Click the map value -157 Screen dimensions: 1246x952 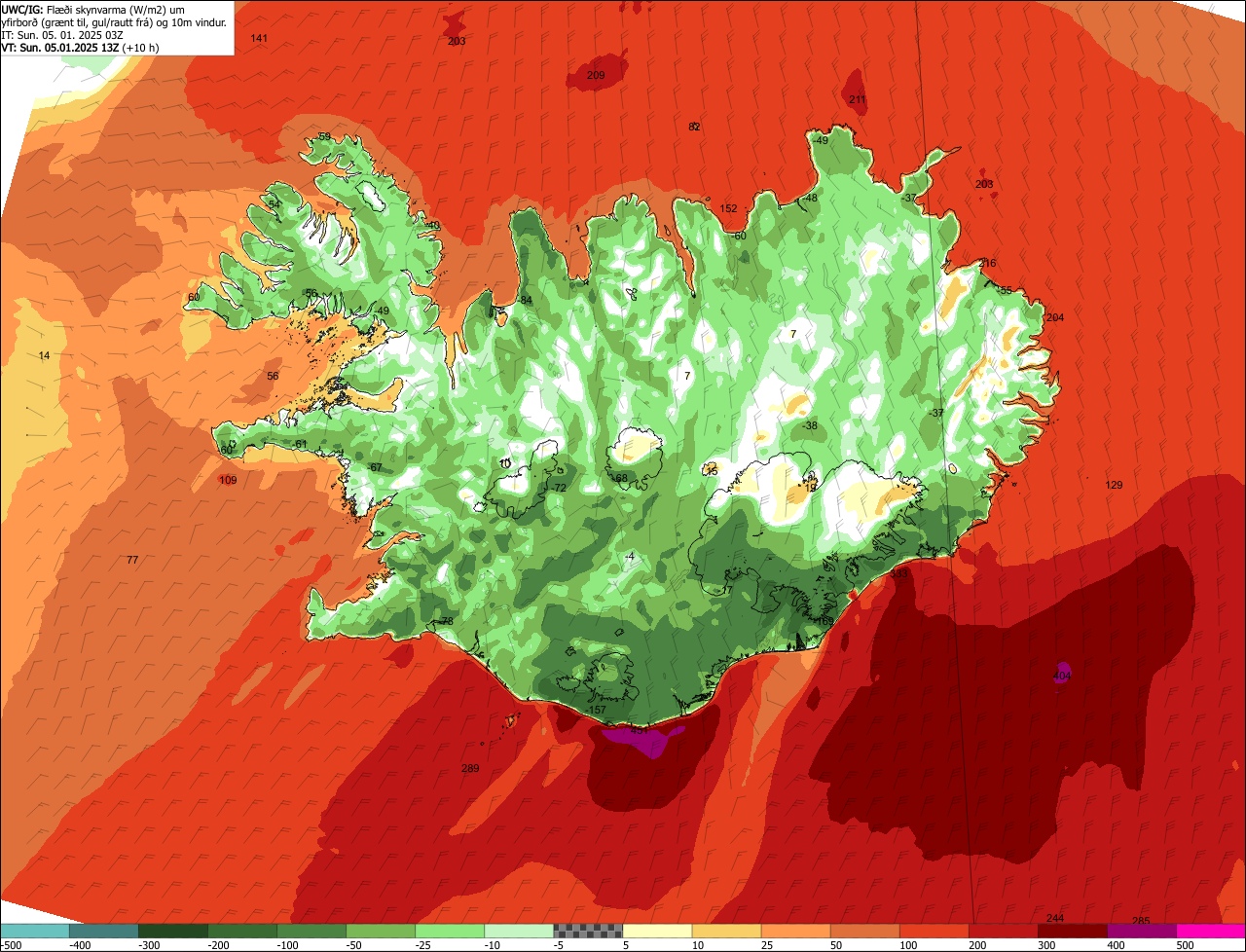tap(596, 710)
